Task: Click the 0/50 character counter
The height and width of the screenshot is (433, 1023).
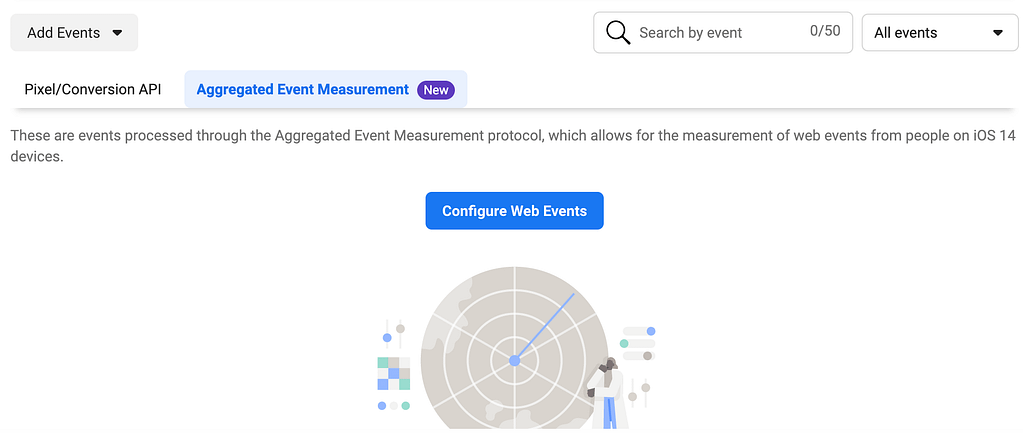Action: [x=825, y=31]
